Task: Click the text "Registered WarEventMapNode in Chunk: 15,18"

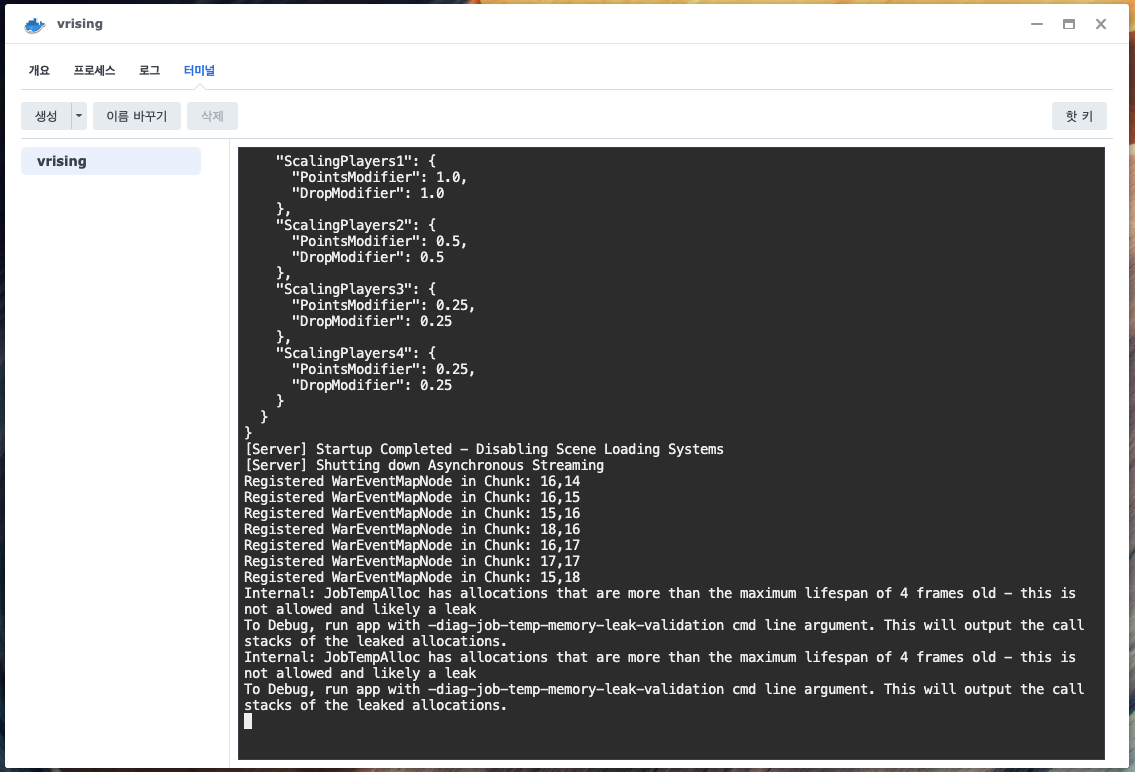Action: tap(412, 577)
